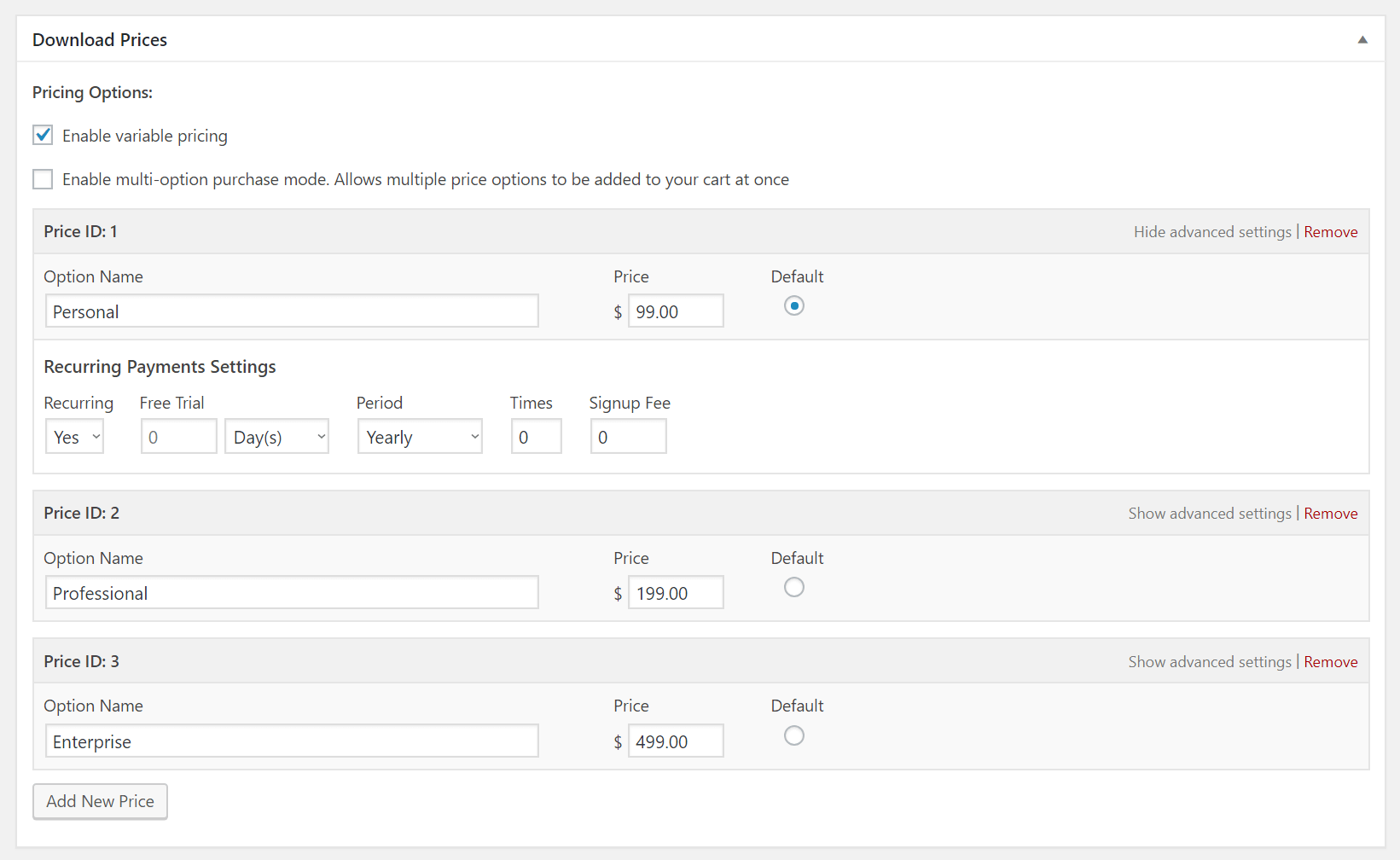Click the Signup Fee input field
This screenshot has width=1400, height=860.
point(628,437)
